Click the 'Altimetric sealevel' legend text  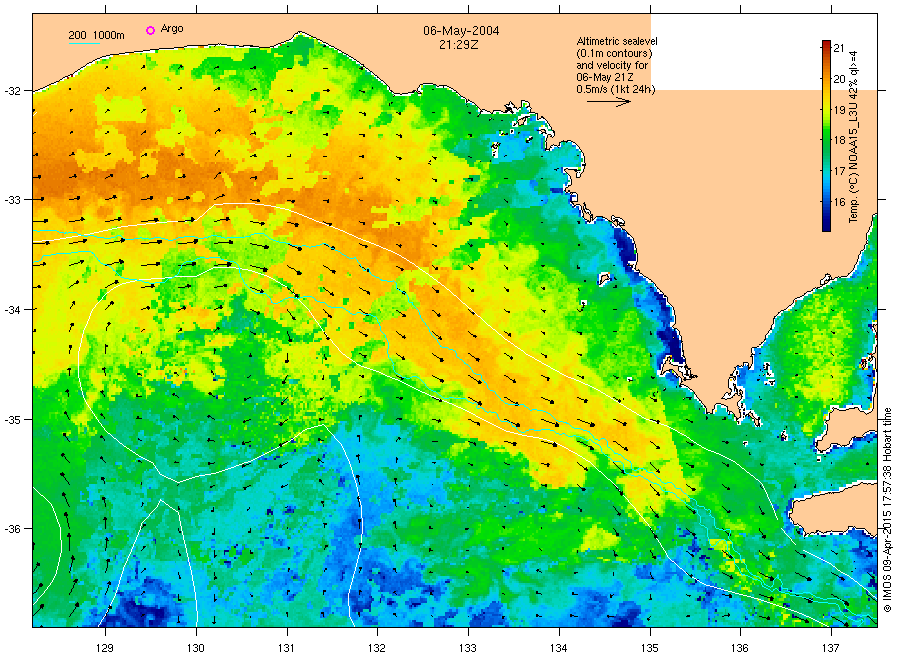click(617, 41)
